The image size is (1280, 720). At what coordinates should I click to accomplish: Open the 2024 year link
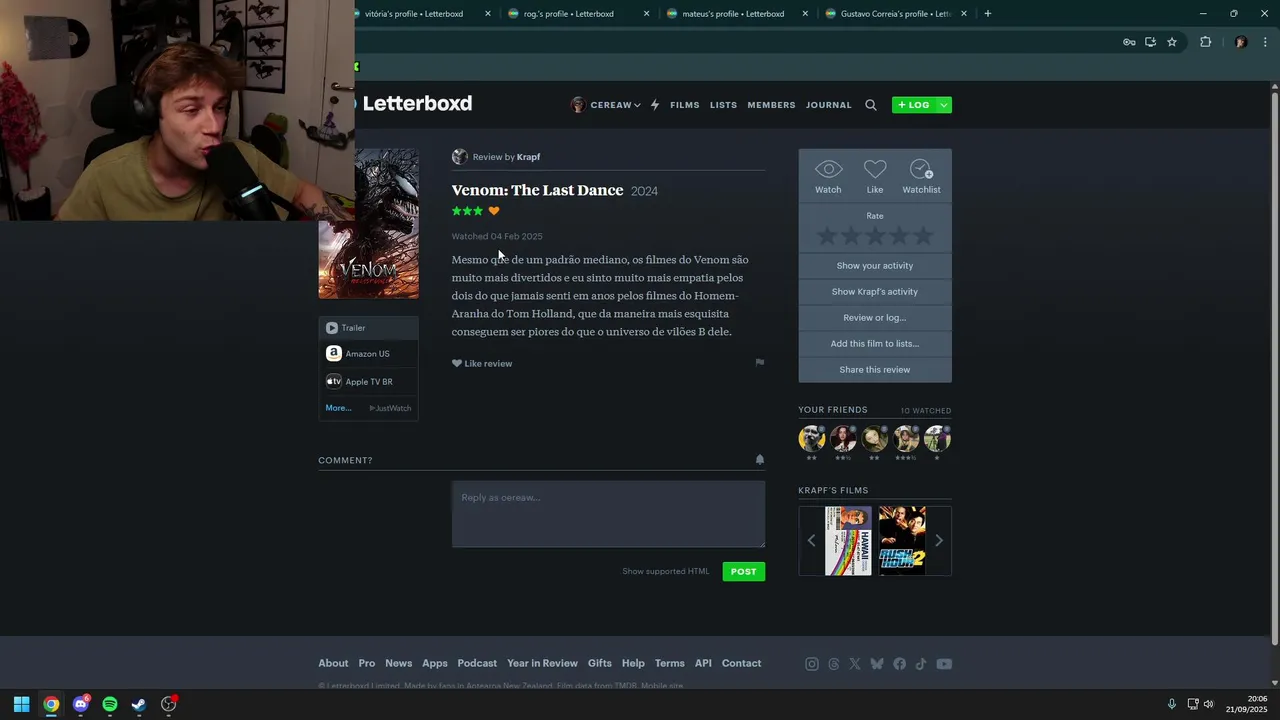644,191
